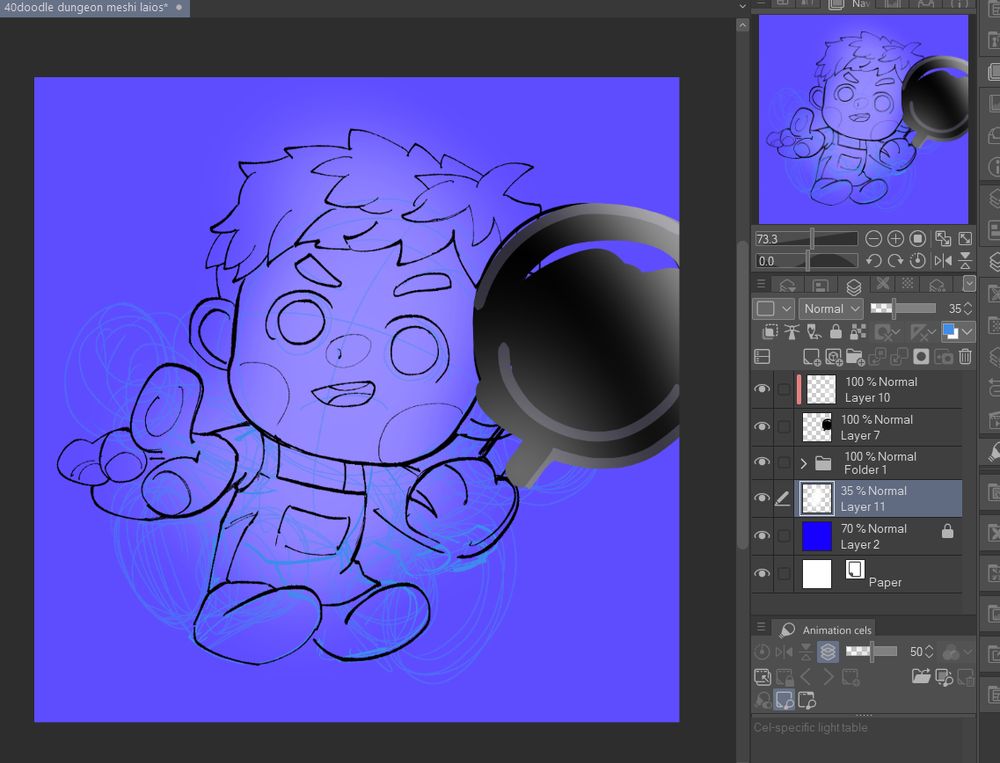Image resolution: width=1000 pixels, height=763 pixels.
Task: Zoom out using Navigator minus icon
Action: [x=874, y=239]
